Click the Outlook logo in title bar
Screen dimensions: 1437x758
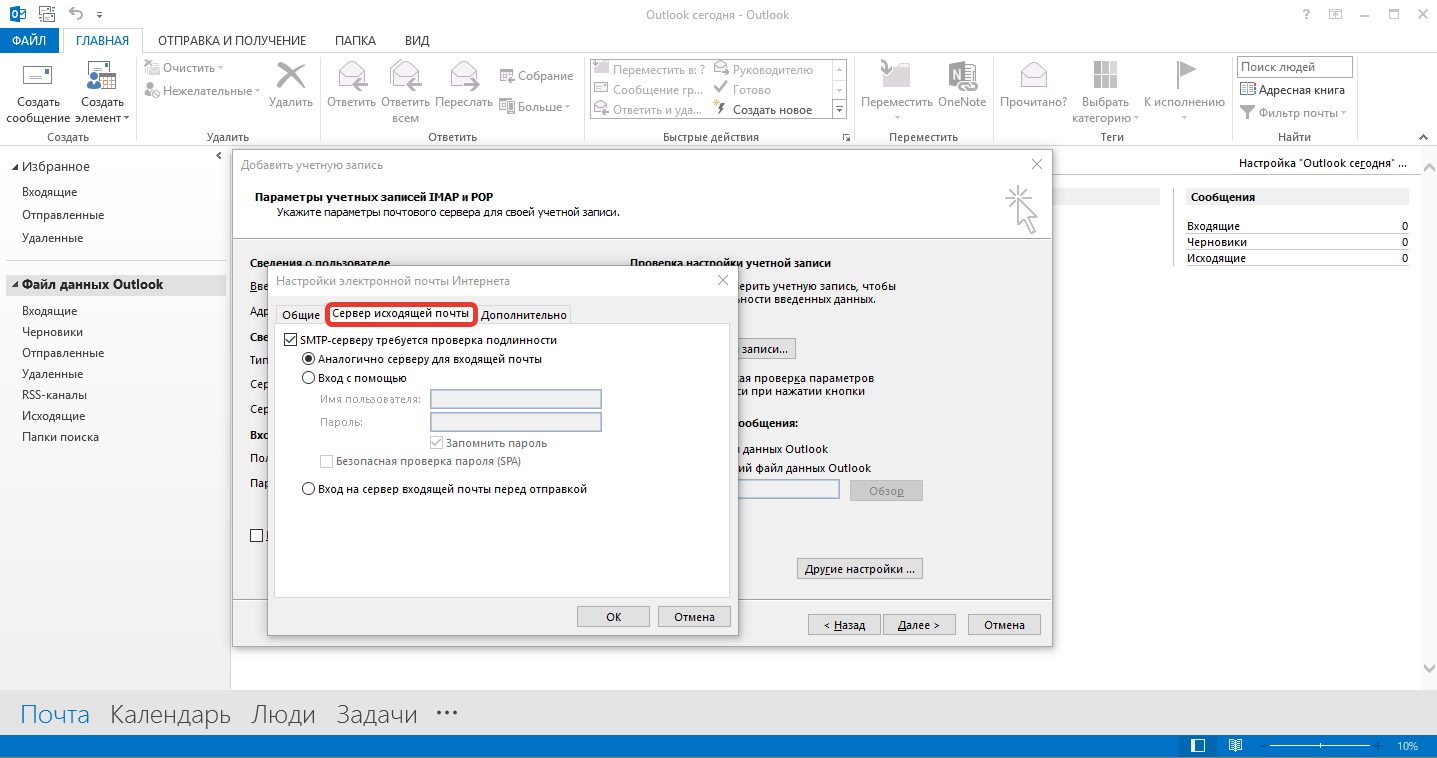point(17,14)
